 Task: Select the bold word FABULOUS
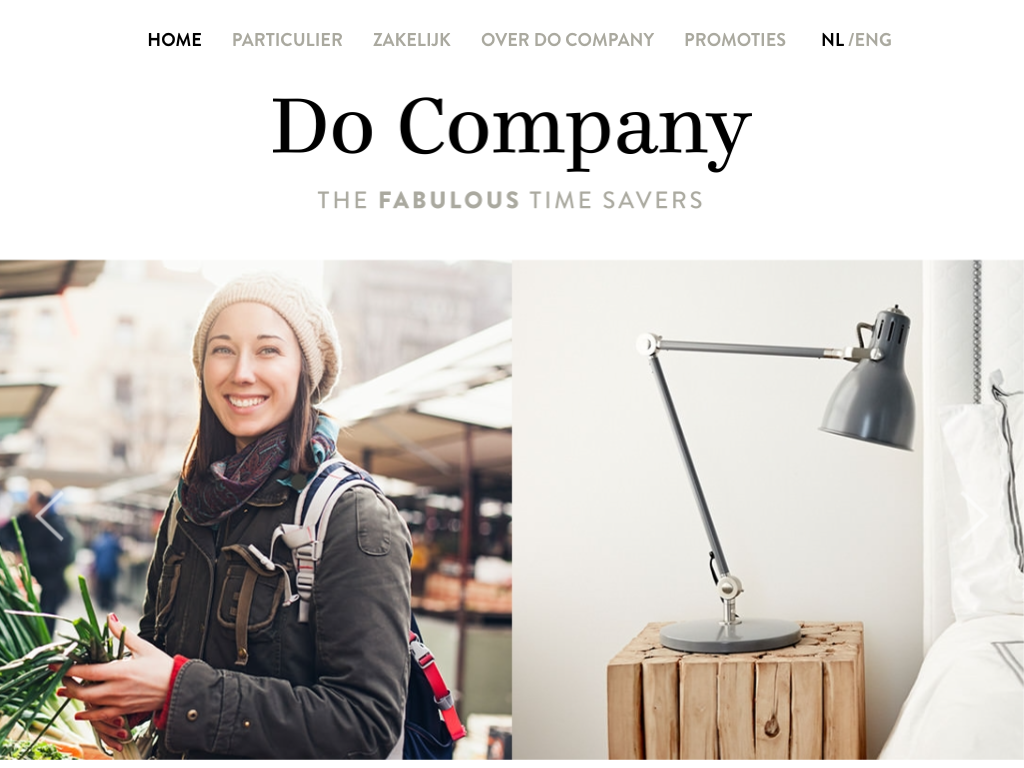tap(449, 200)
